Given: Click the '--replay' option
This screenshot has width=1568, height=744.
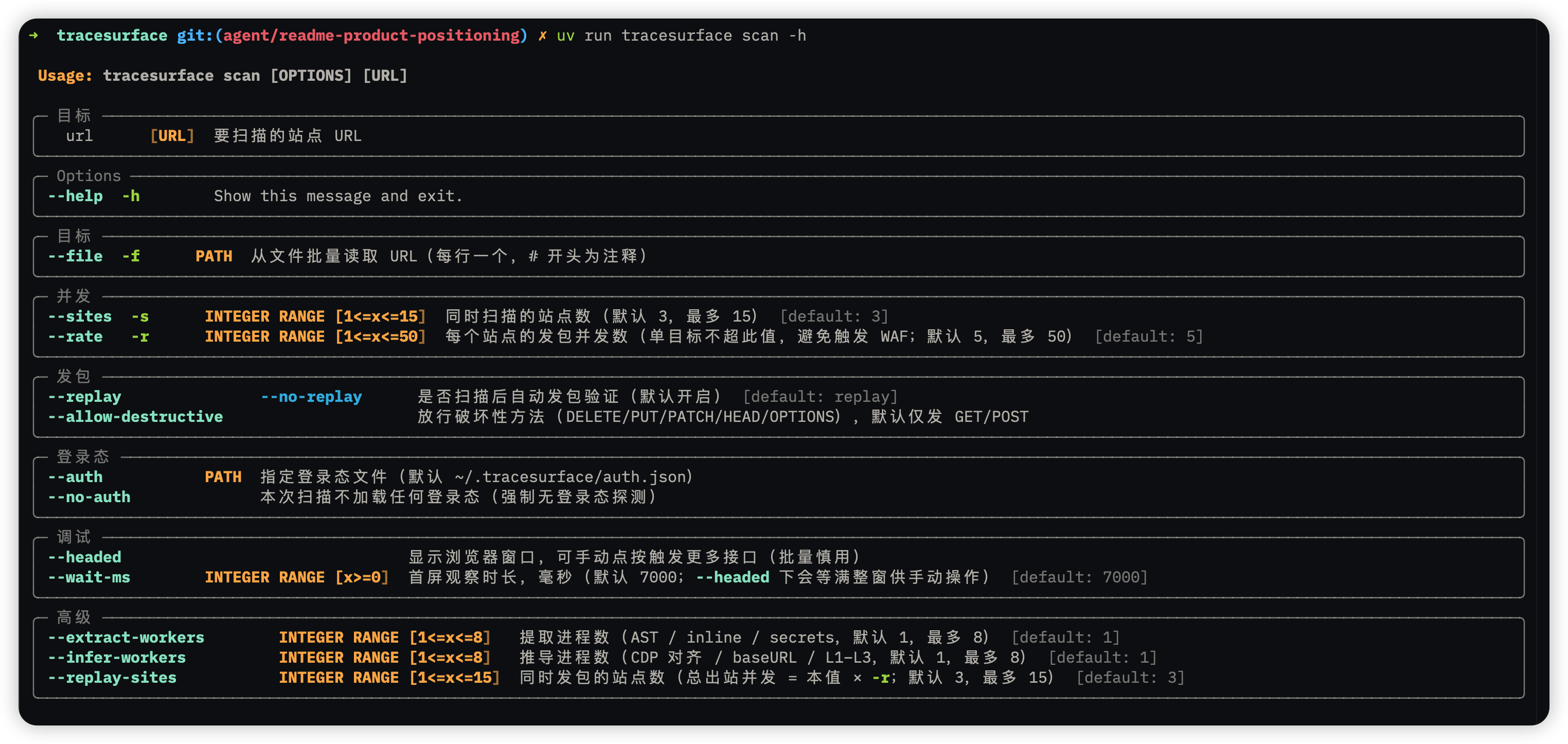Looking at the screenshot, I should [x=84, y=397].
